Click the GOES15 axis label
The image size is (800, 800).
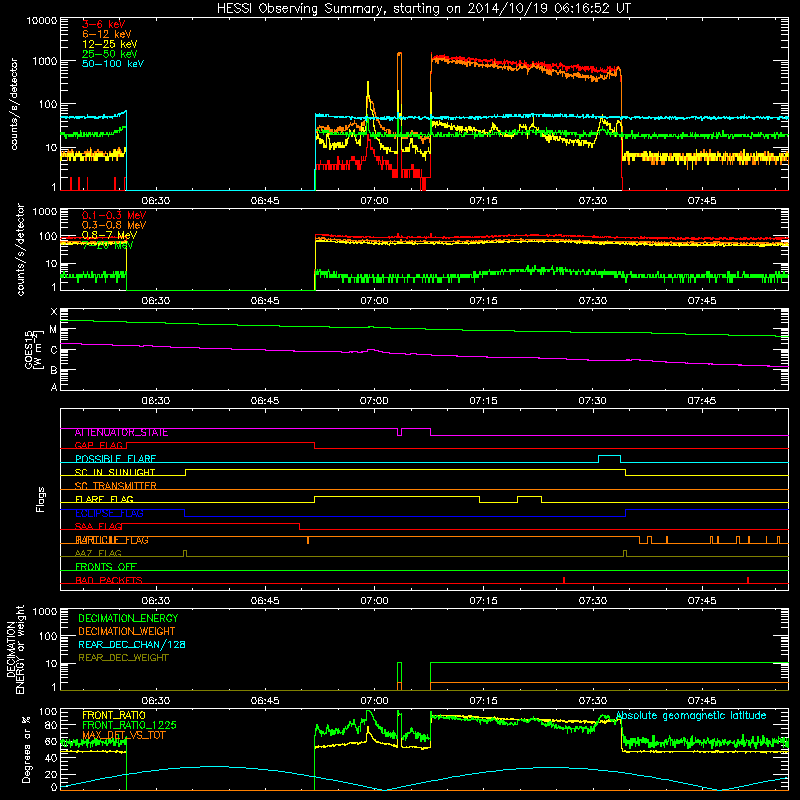pyautogui.click(x=34, y=350)
